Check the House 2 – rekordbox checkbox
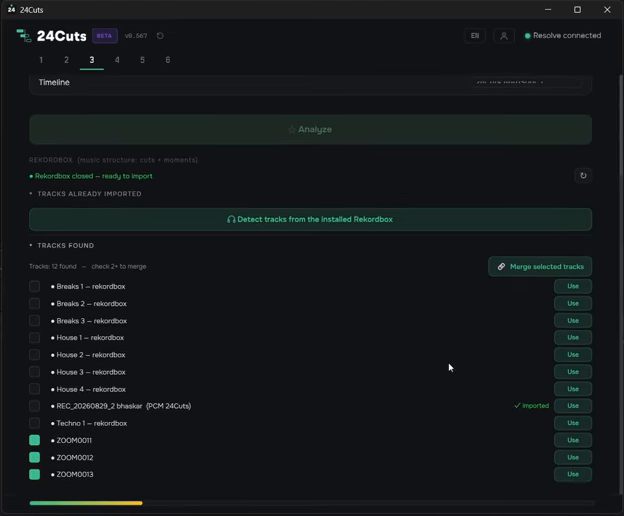The height and width of the screenshot is (516, 624). [35, 355]
